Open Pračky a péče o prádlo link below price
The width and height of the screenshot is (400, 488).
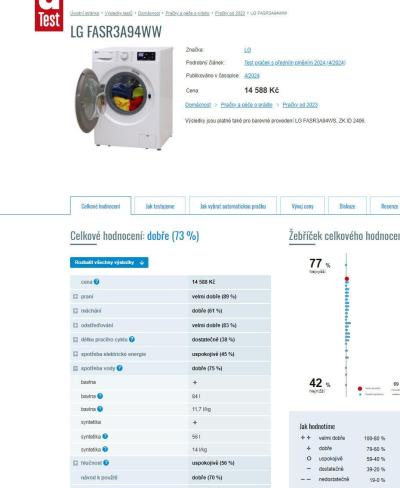point(246,105)
